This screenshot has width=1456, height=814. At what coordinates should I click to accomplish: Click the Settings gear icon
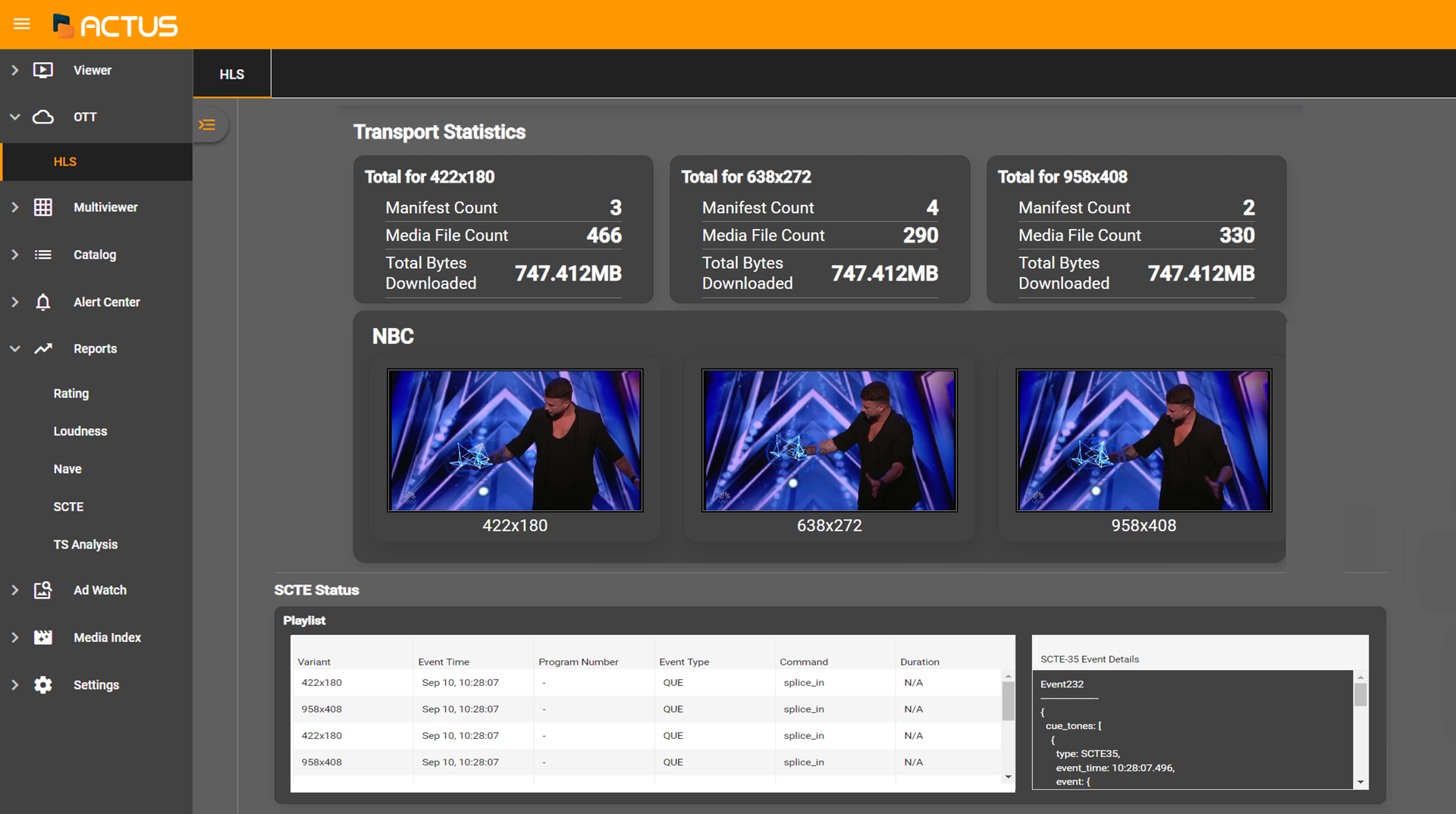pos(43,684)
